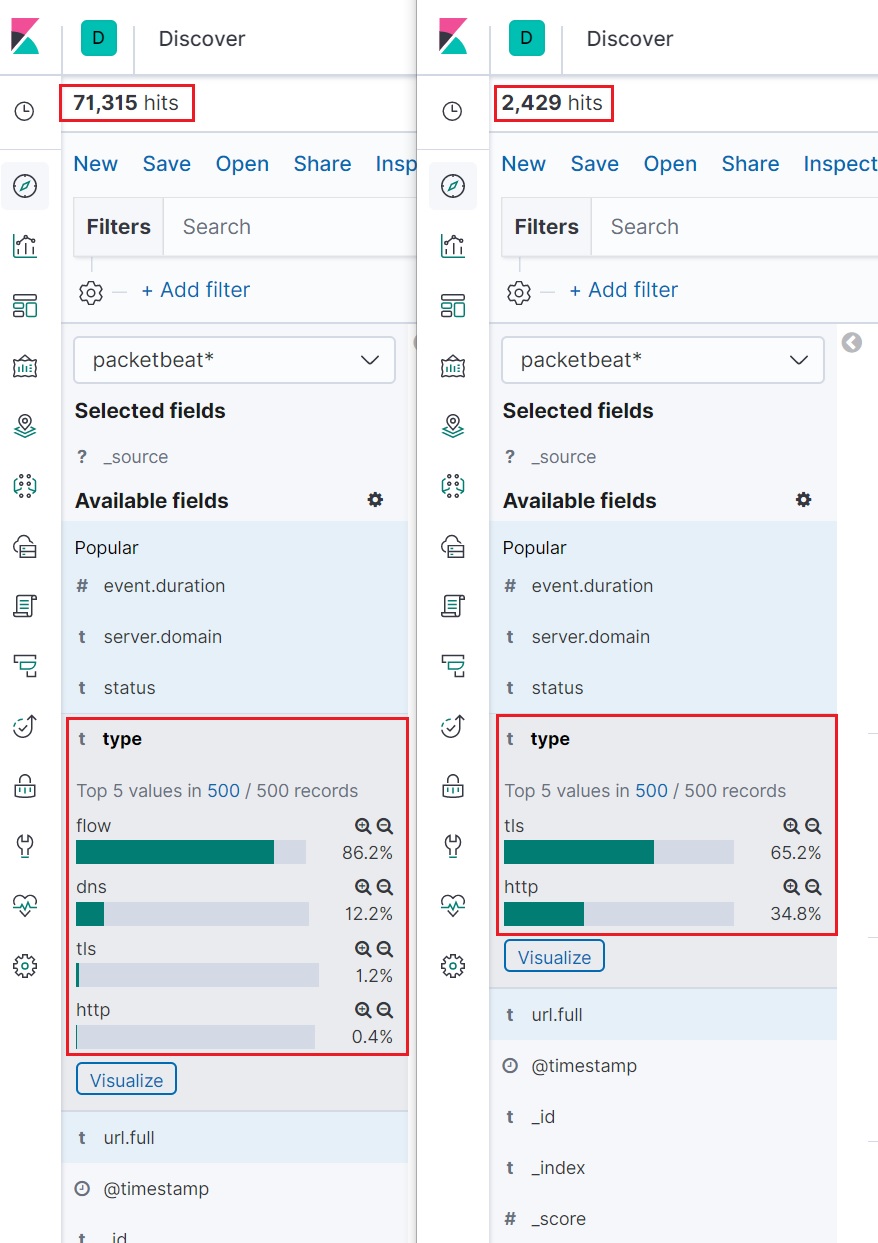The image size is (878, 1243).
Task: Open Maps icon in right panel sidebar
Action: coord(453,425)
